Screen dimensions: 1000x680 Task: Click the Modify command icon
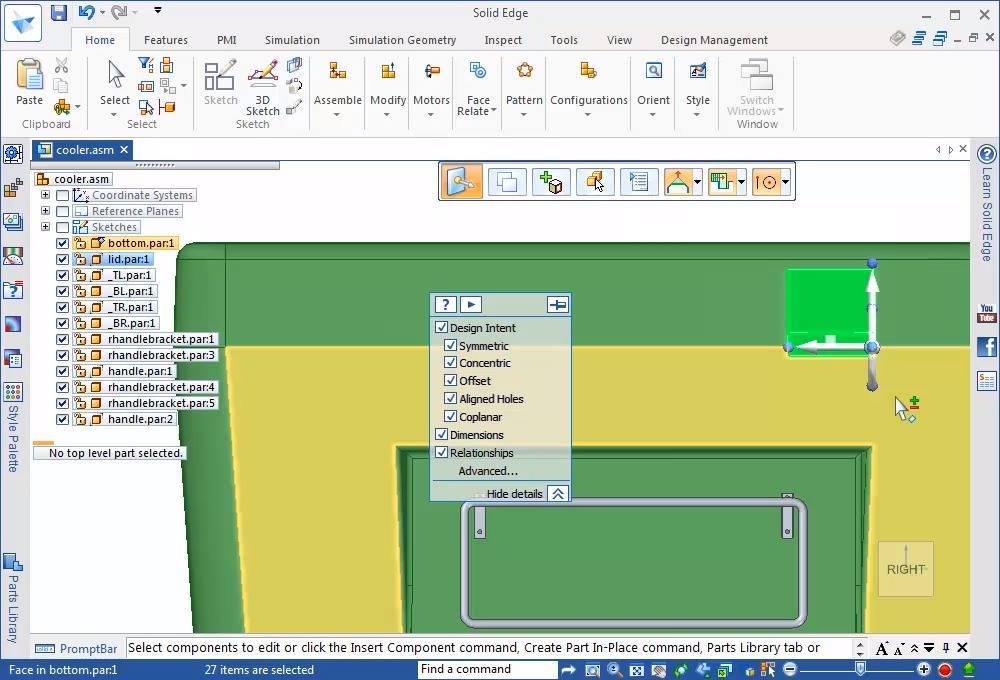(388, 70)
